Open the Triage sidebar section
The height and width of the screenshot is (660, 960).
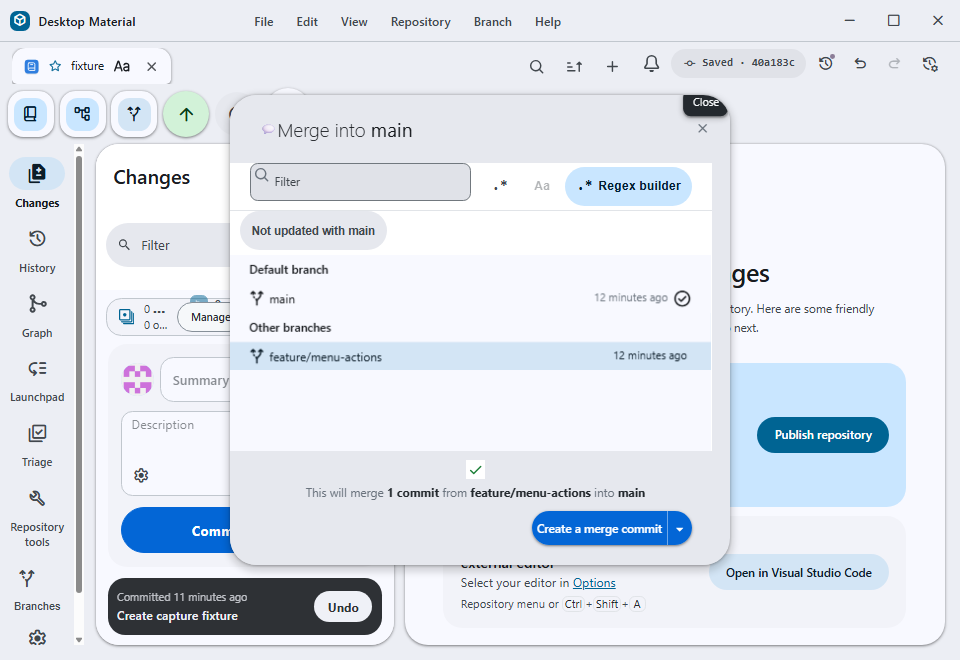tap(37, 446)
